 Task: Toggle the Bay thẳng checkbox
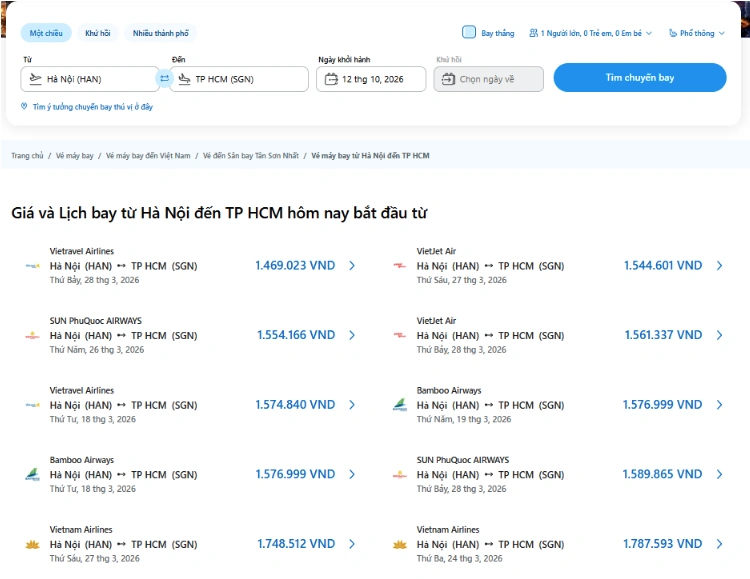(469, 32)
